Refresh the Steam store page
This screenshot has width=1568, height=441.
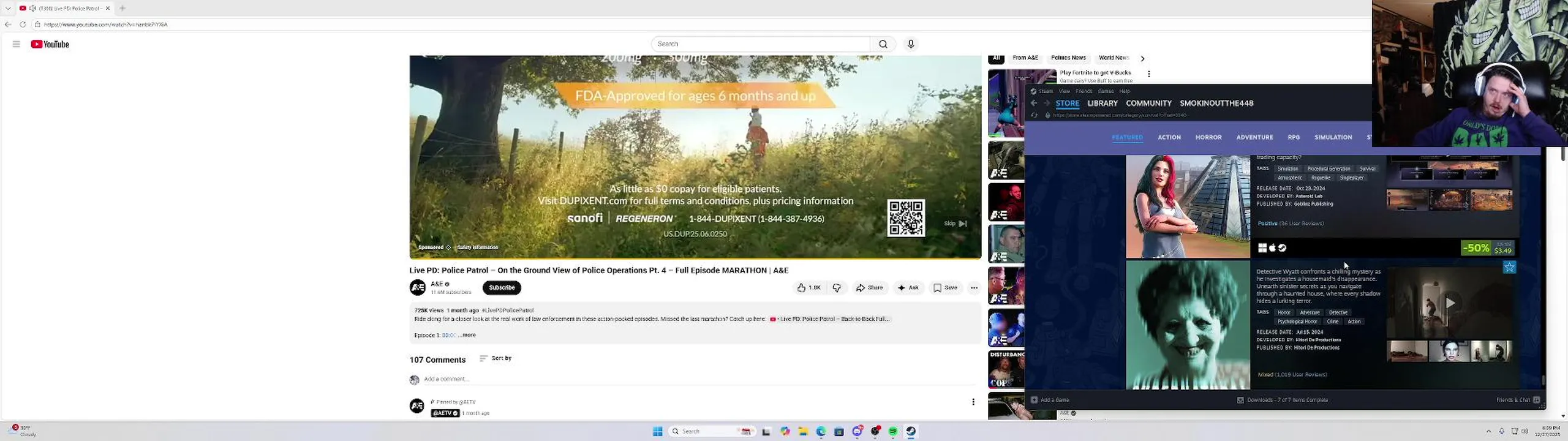1035,115
